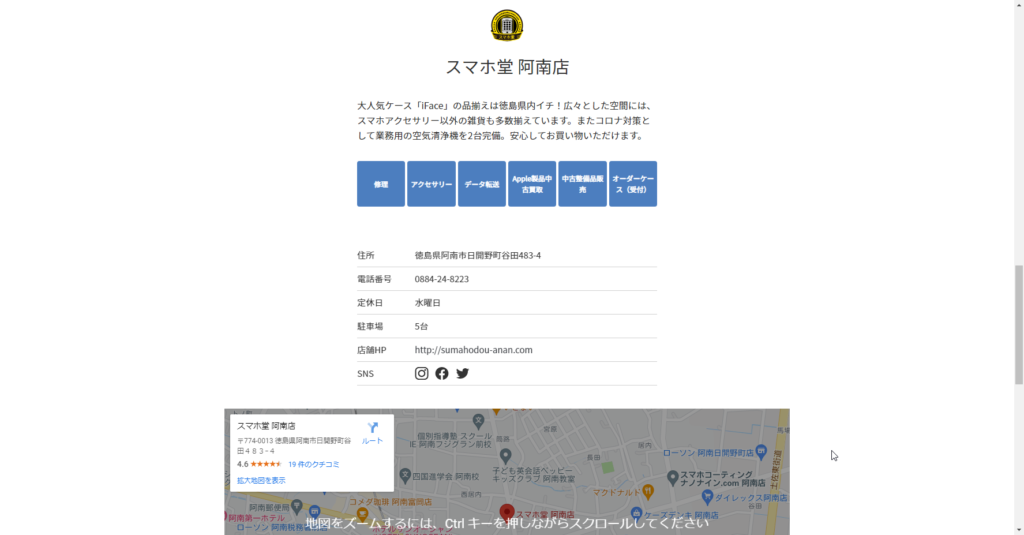Click the 水曜日 closed-day value

428,303
